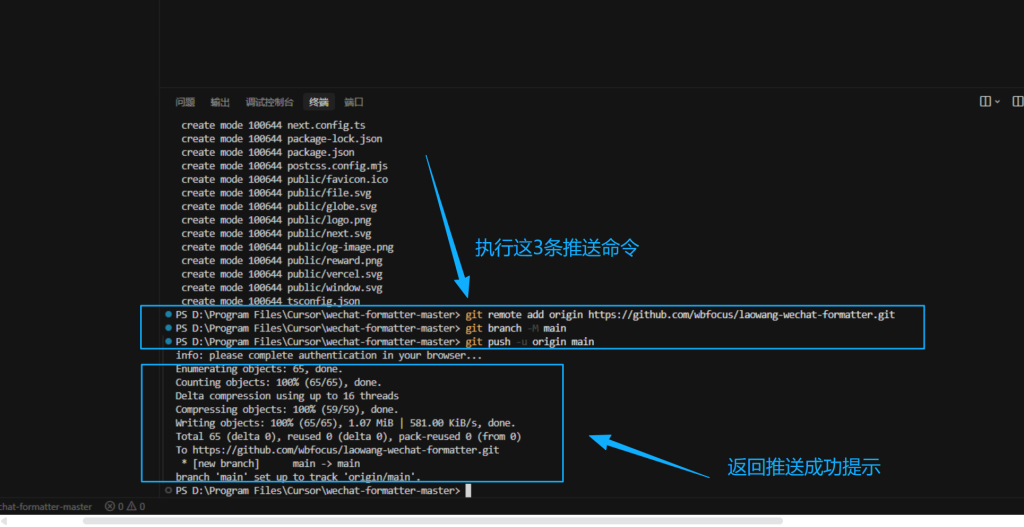Click 'Delta compression using up to 16 threads'

287,396
